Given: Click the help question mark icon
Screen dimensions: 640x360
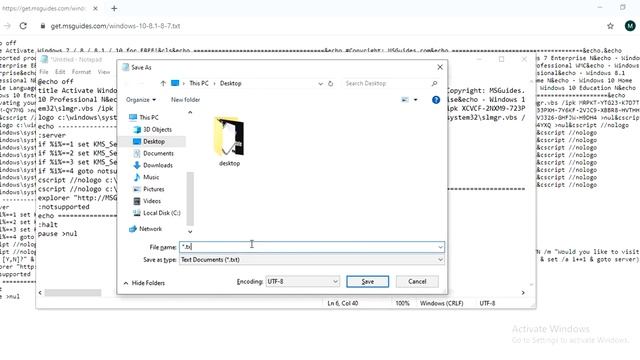Looking at the screenshot, I should click(436, 100).
